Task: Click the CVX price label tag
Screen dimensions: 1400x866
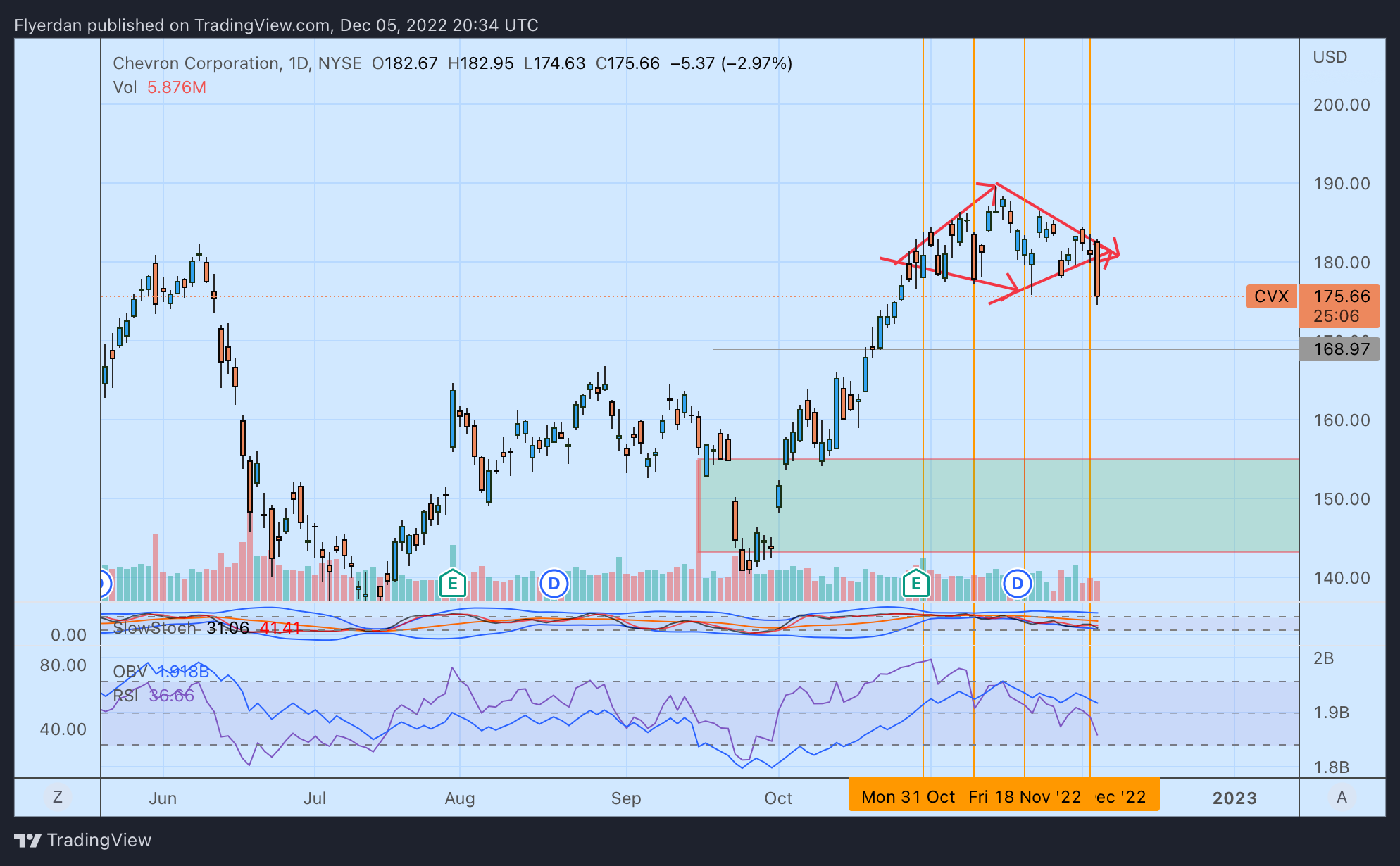Action: pyautogui.click(x=1271, y=296)
